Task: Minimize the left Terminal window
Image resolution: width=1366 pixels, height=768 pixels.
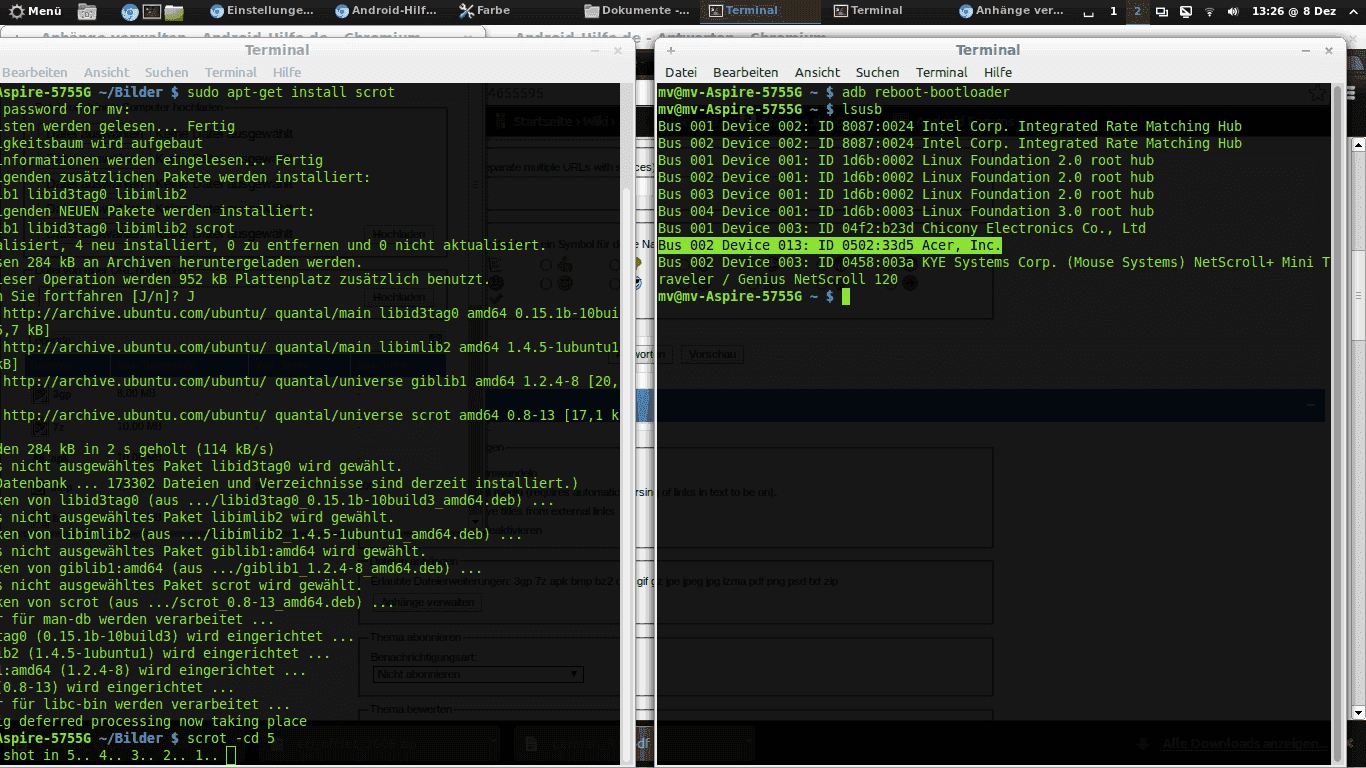Action: 594,49
